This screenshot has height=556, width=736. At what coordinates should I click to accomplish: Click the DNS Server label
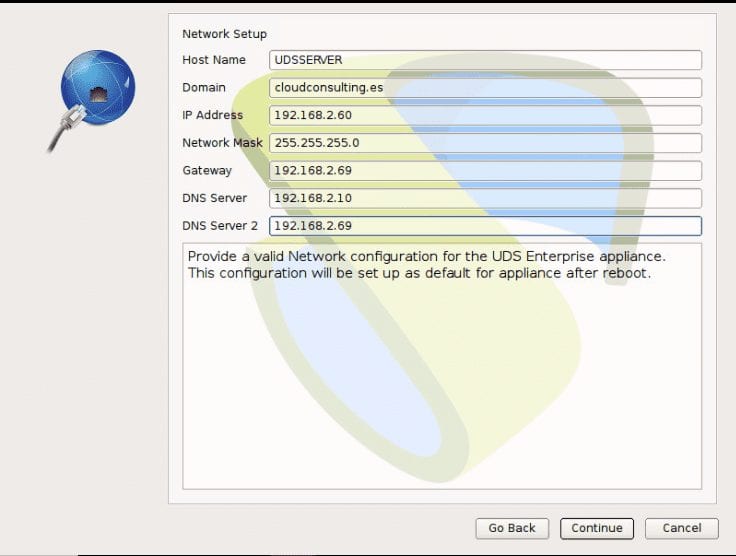(214, 198)
